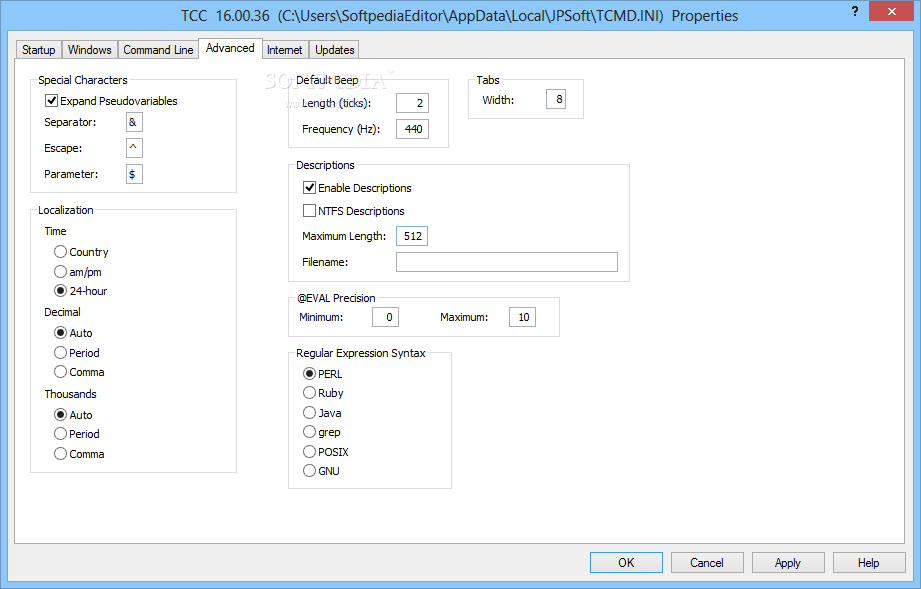Image resolution: width=921 pixels, height=589 pixels.
Task: Open the Updates tab
Action: pos(335,50)
